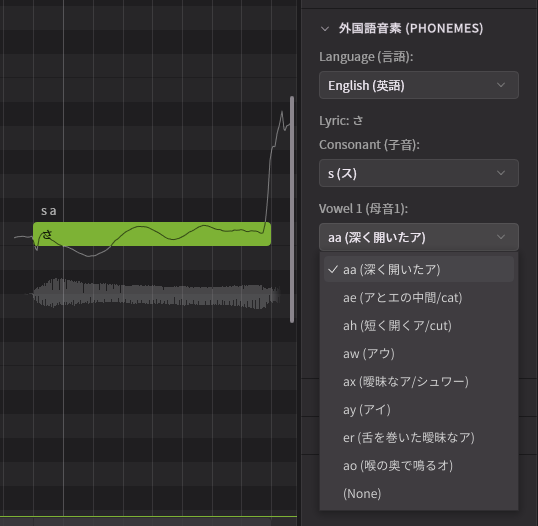Click the 'Lyric: さ' label

click(341, 121)
